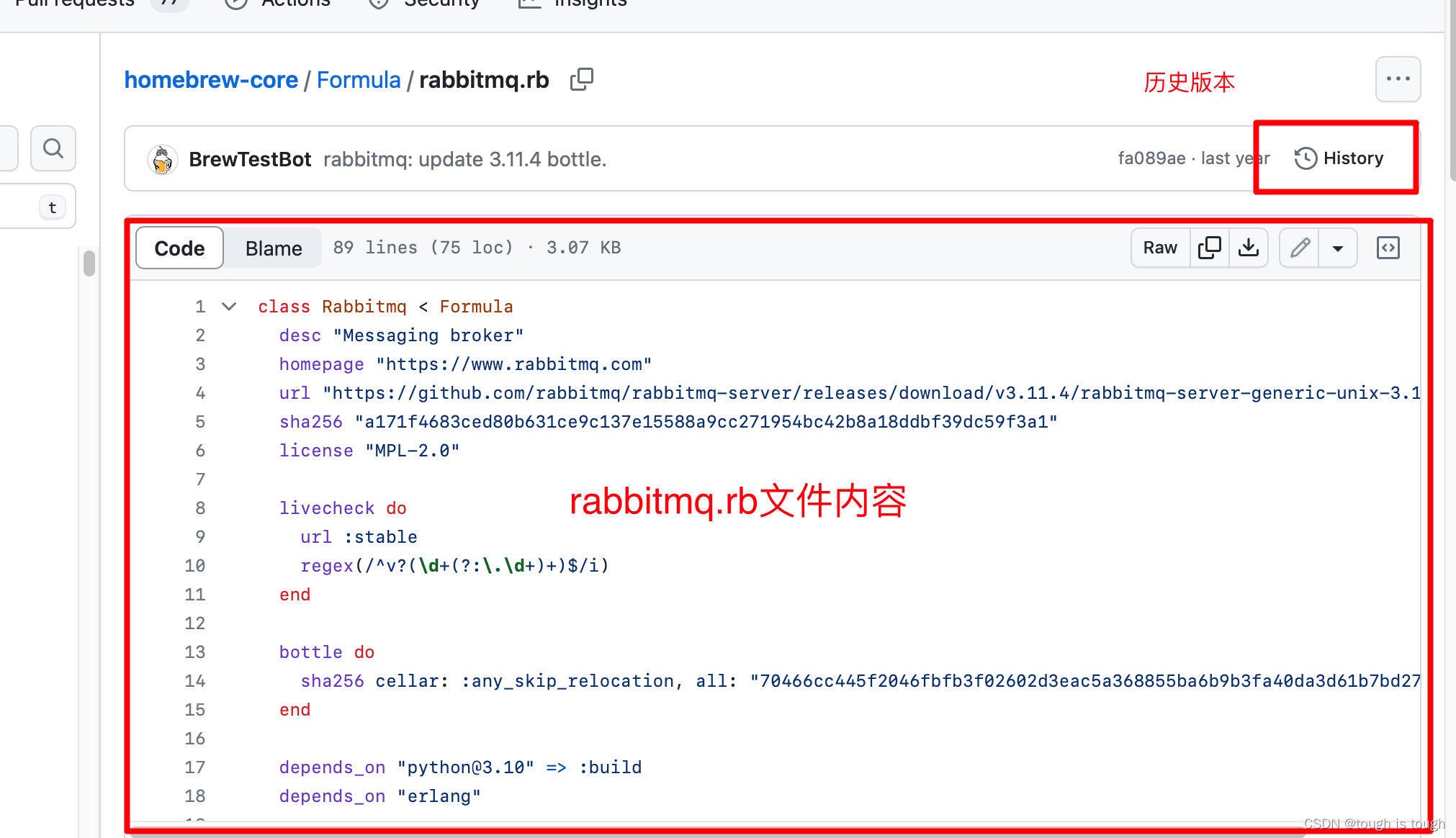Screen dimensions: 1456x838
Task: Open the three-dots more options menu
Action: coord(1398,79)
